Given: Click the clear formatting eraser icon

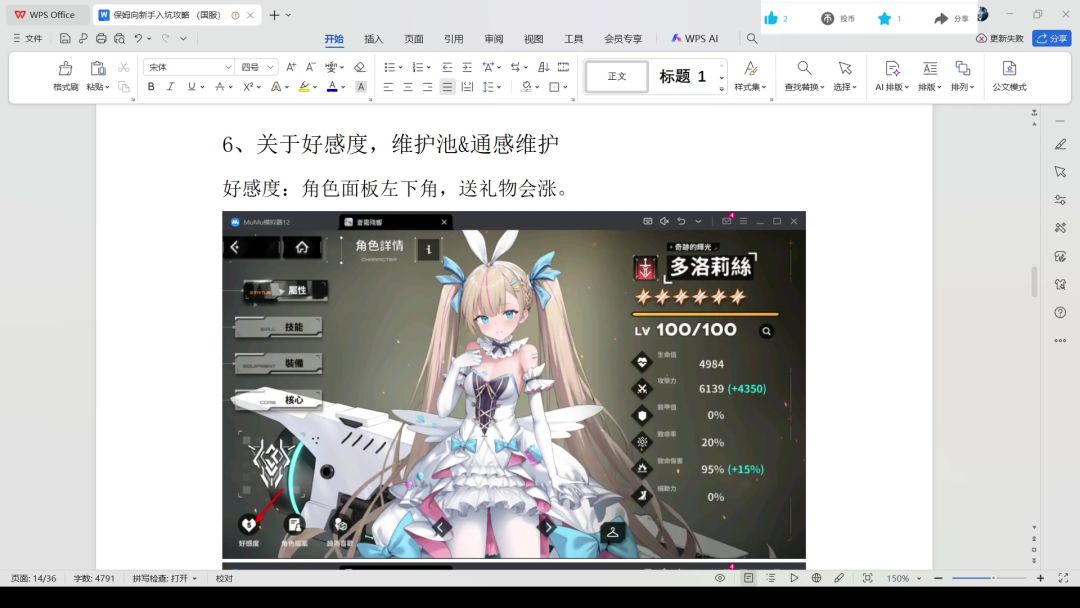Looking at the screenshot, I should [359, 67].
